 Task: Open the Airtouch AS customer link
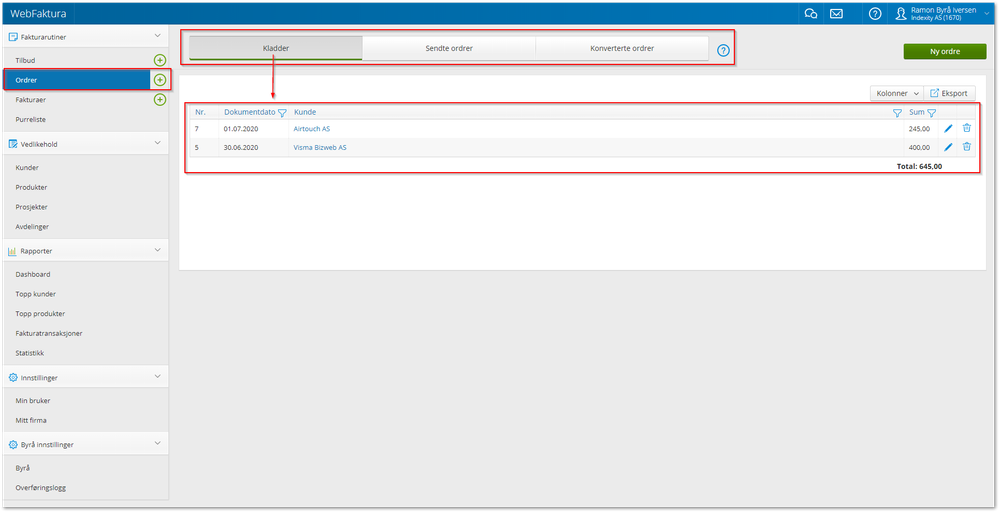pyautogui.click(x=312, y=129)
